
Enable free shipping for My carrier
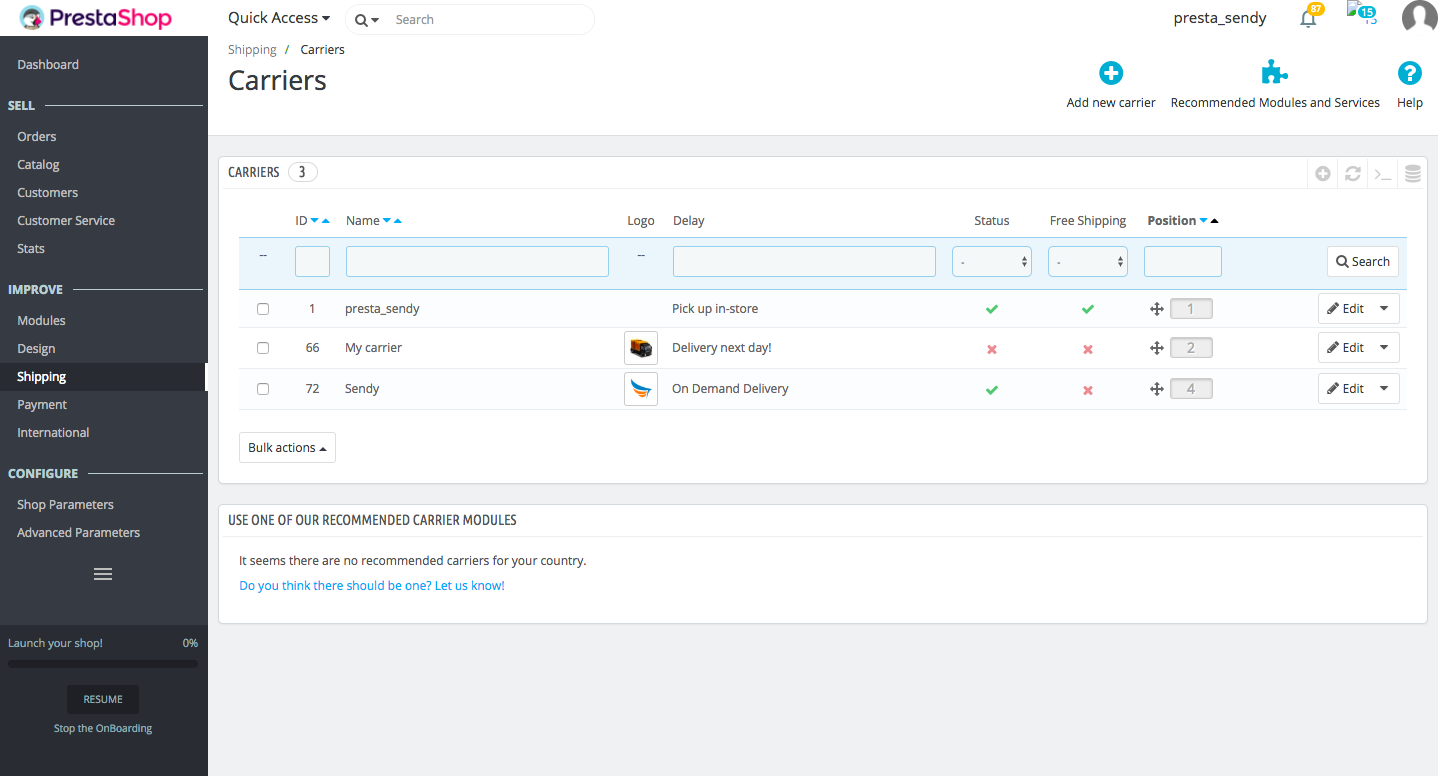1088,349
